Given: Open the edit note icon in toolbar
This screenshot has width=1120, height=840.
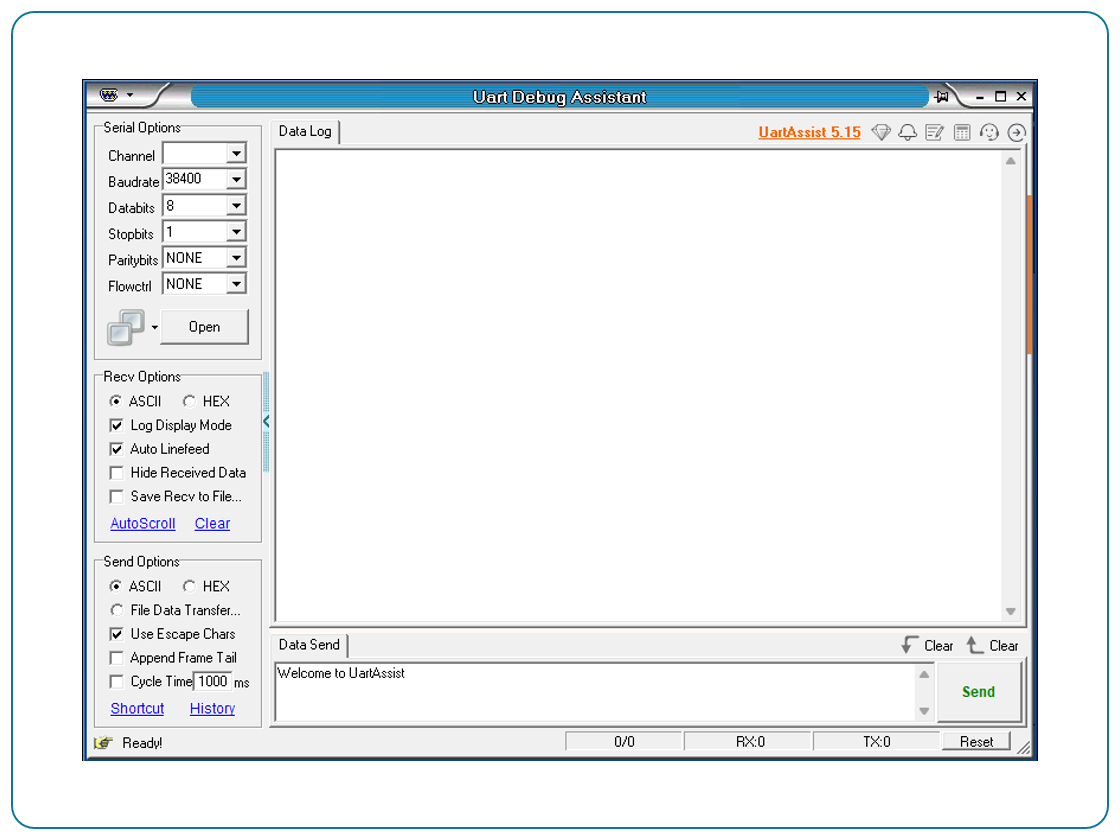Looking at the screenshot, I should [x=934, y=132].
